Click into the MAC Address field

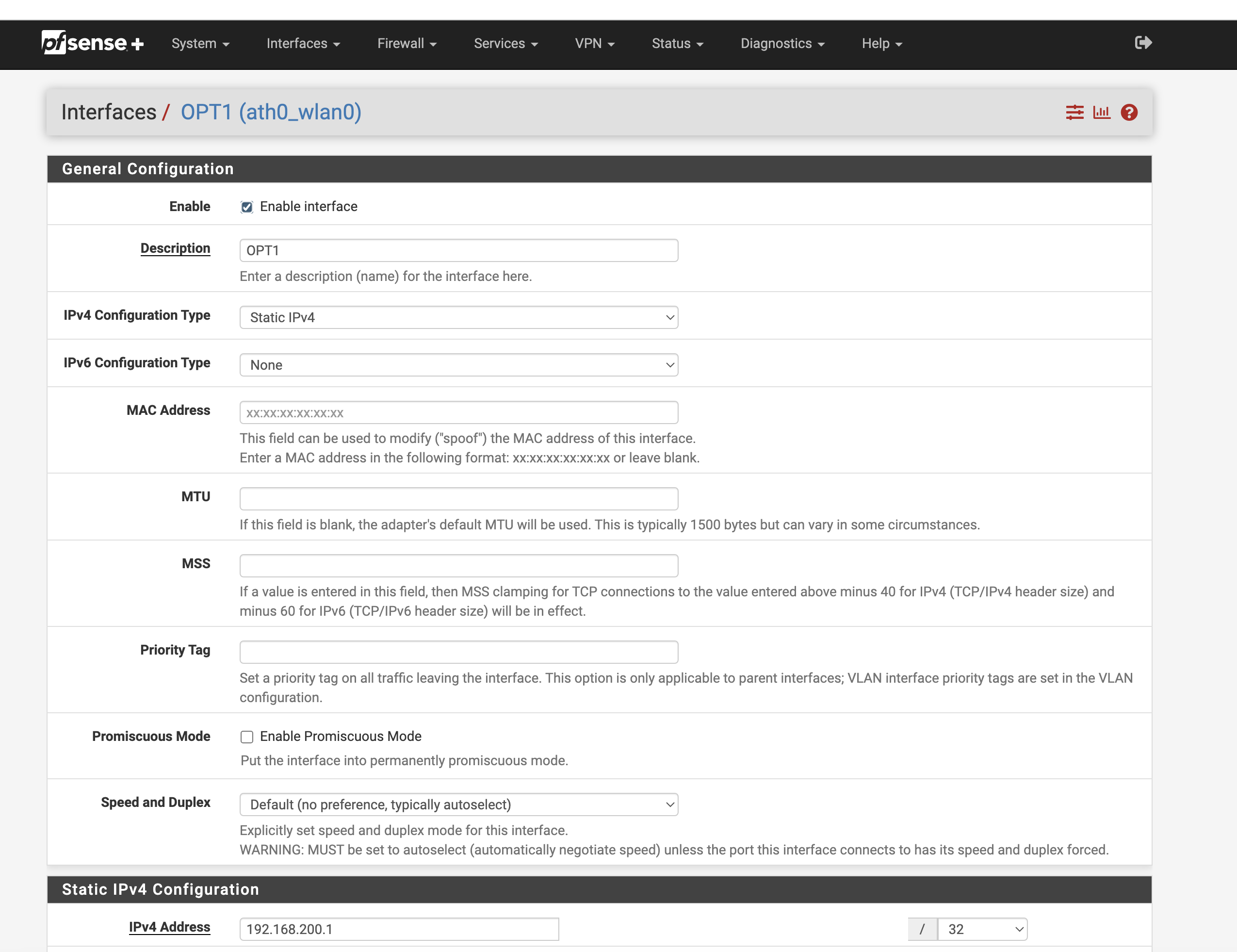pos(458,412)
